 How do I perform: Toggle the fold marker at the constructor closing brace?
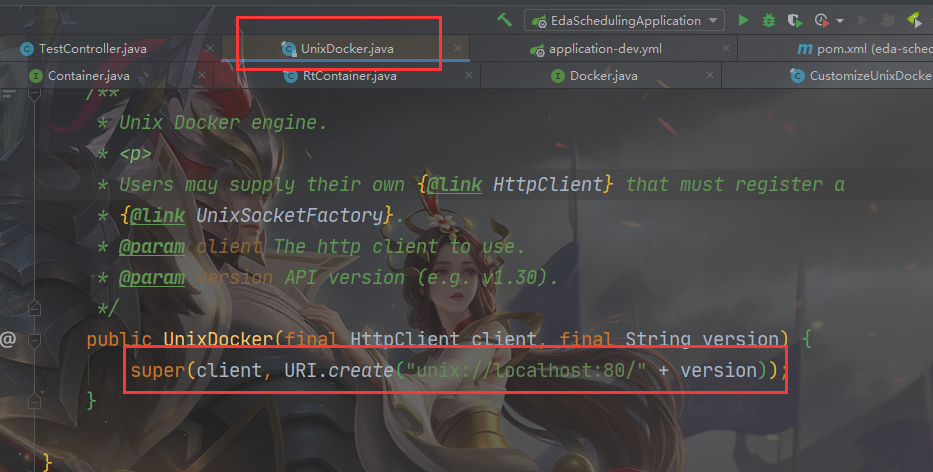point(35,401)
